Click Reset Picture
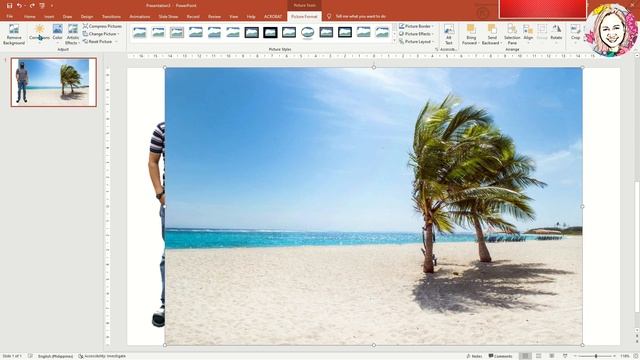 98,42
